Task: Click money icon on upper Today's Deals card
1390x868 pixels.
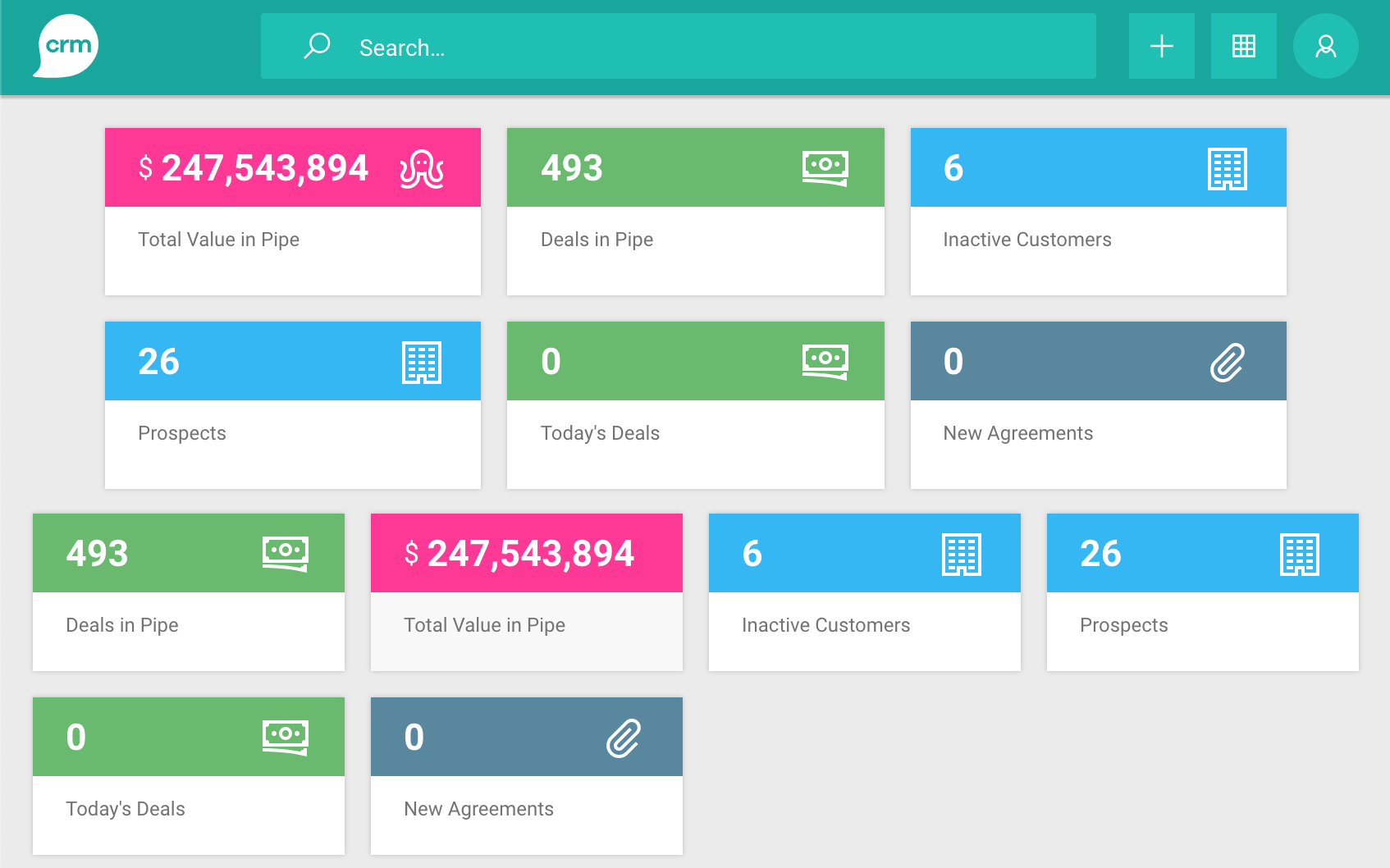Action: [825, 362]
